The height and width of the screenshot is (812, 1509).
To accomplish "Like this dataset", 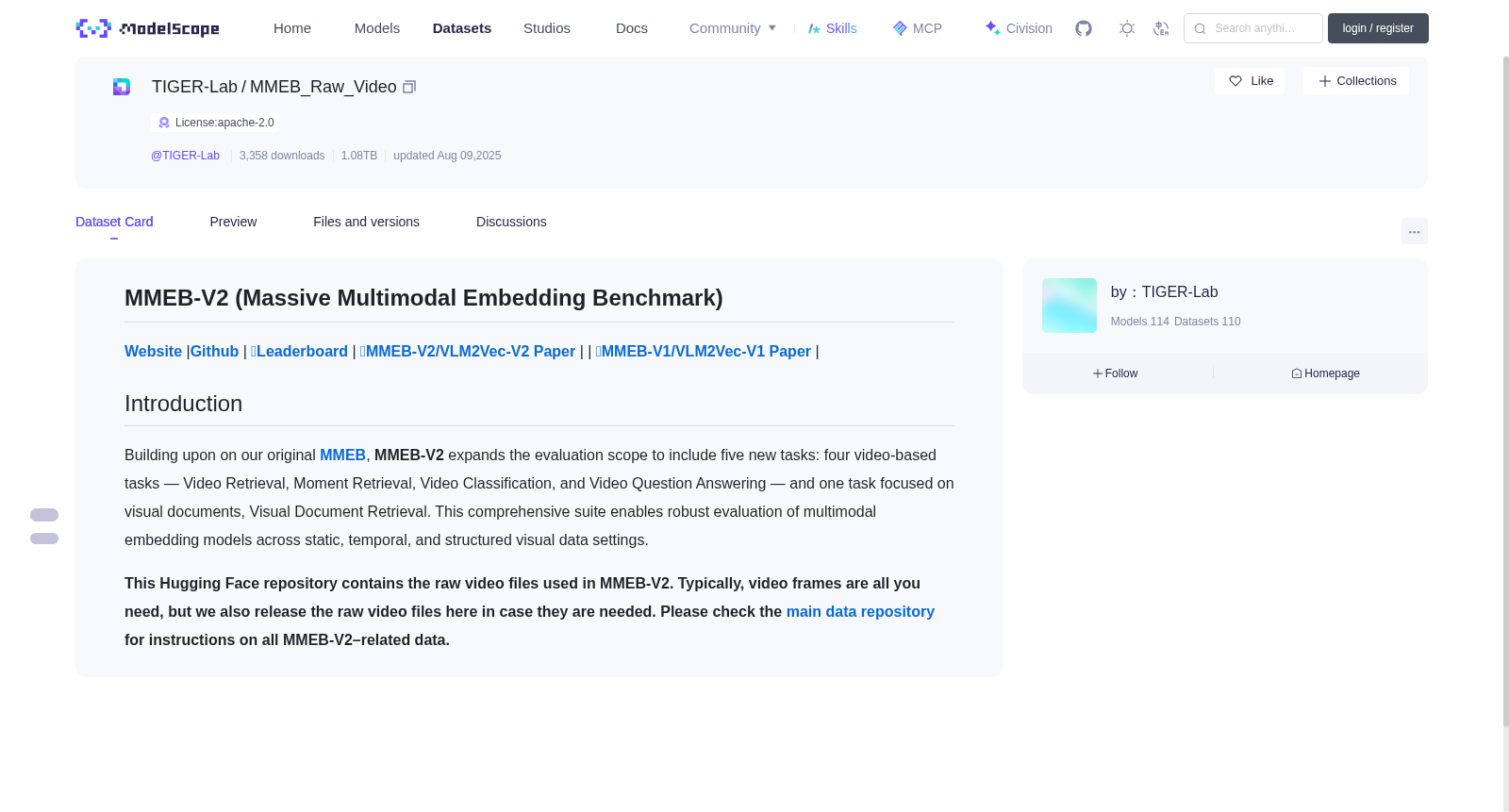I will [x=1250, y=81].
